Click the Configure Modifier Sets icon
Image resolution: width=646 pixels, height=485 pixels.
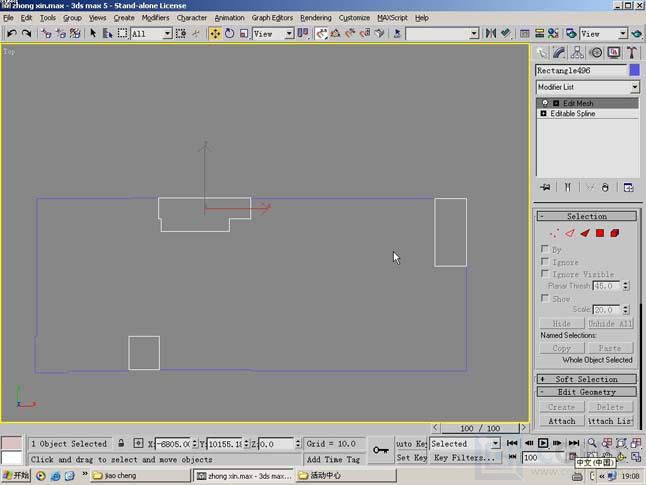click(x=629, y=187)
